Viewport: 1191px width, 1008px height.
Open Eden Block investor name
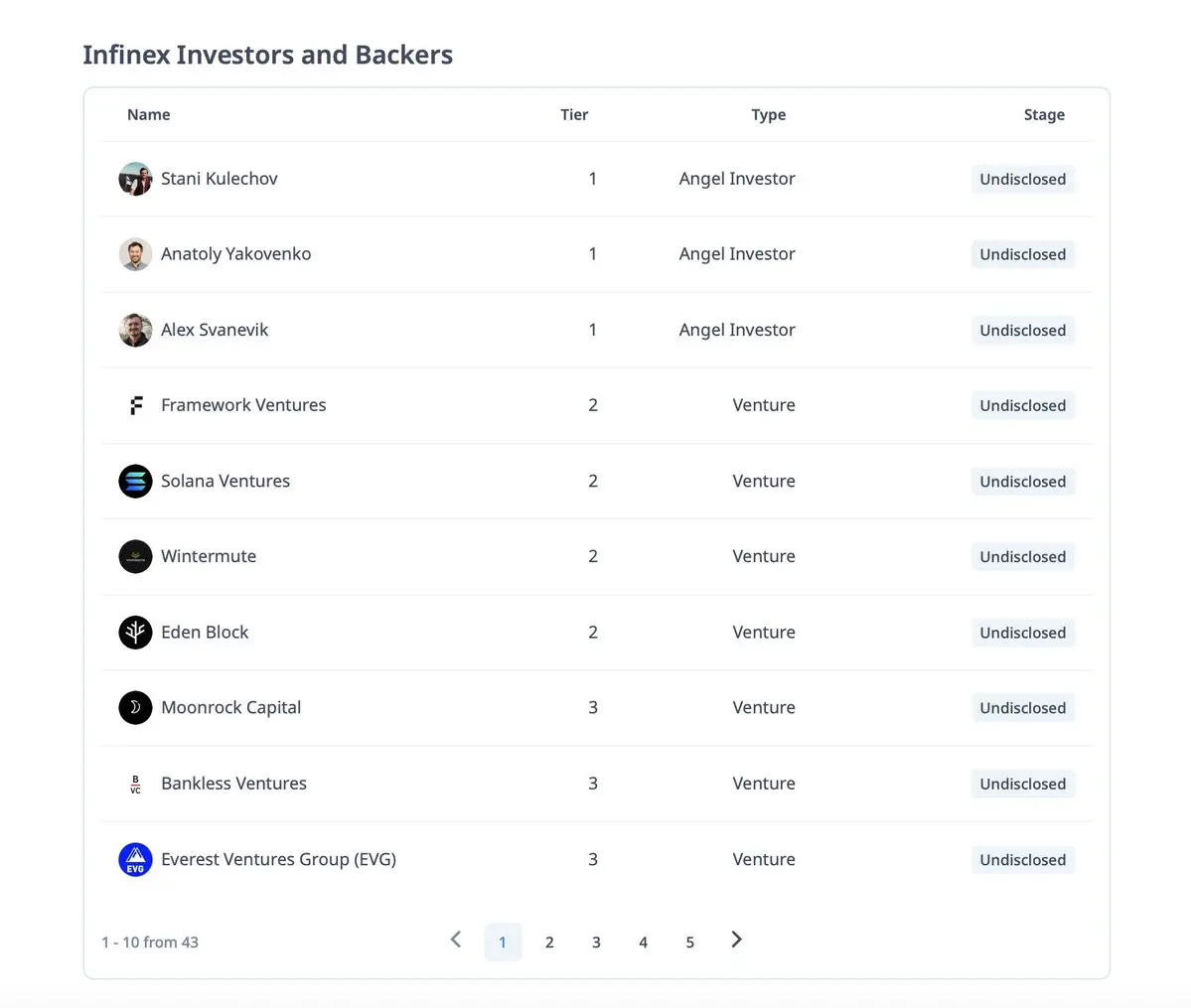[x=205, y=632]
